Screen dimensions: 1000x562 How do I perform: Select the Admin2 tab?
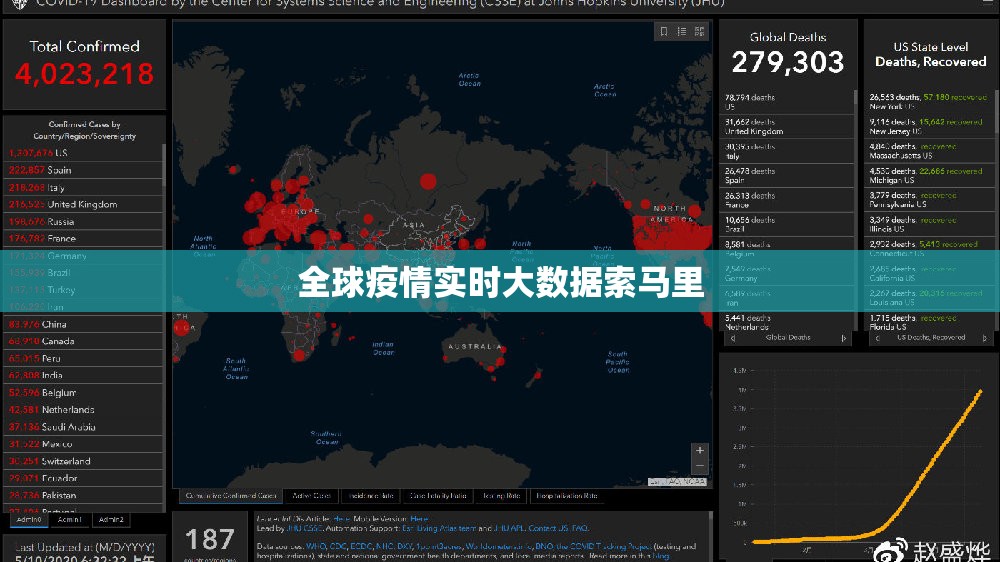111,520
